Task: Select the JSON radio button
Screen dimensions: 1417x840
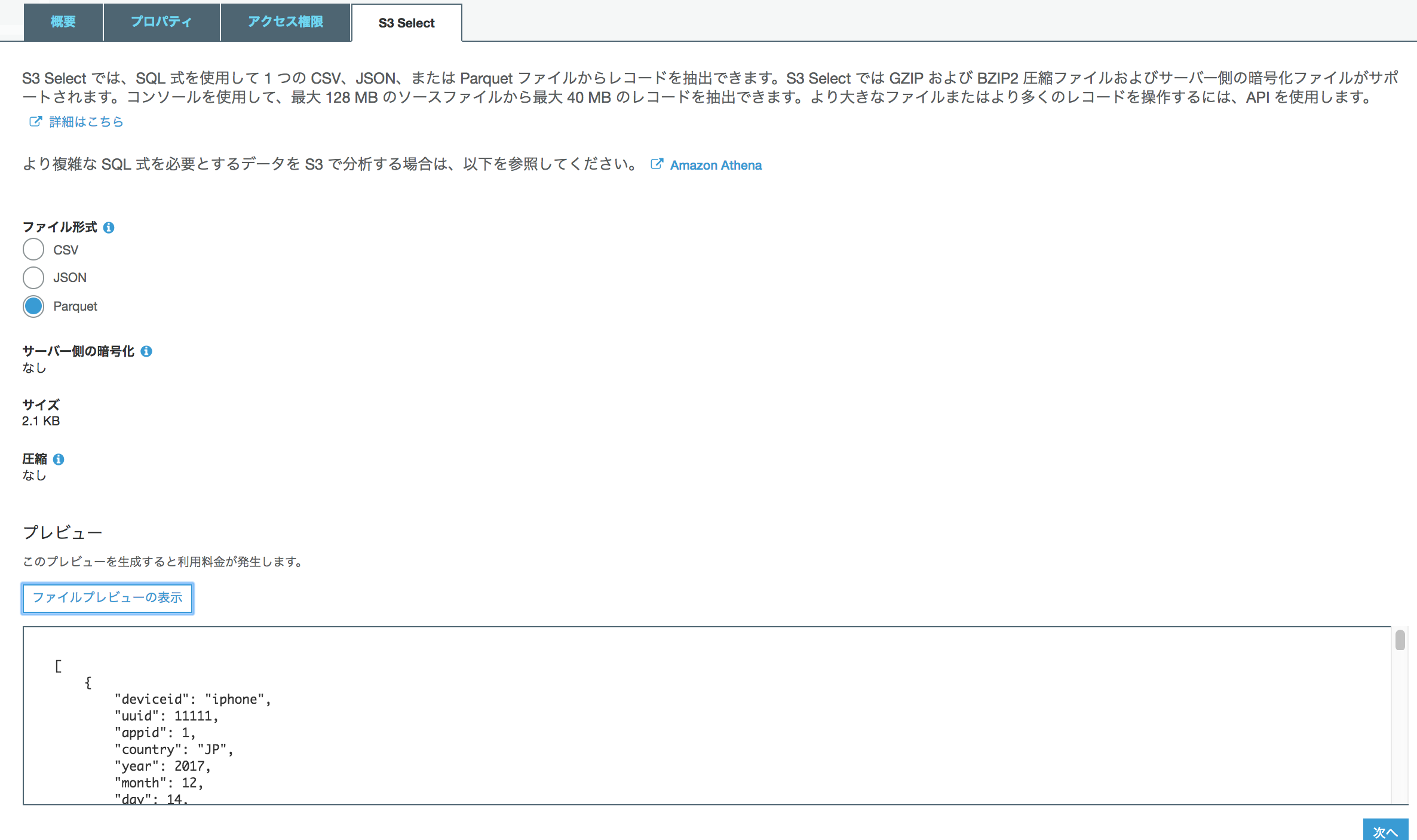Action: [34, 277]
